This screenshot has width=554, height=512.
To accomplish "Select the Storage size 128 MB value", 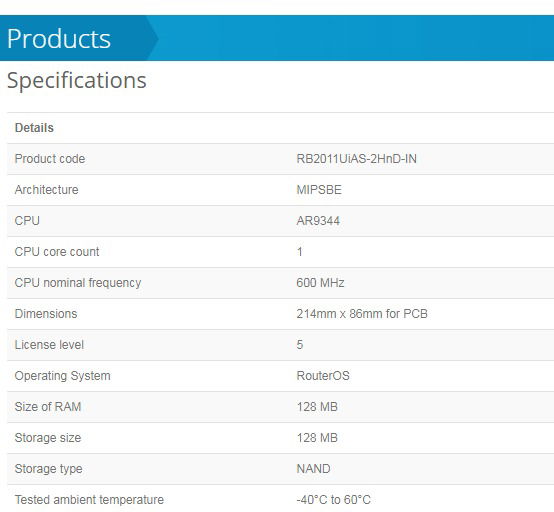I will pos(317,438).
